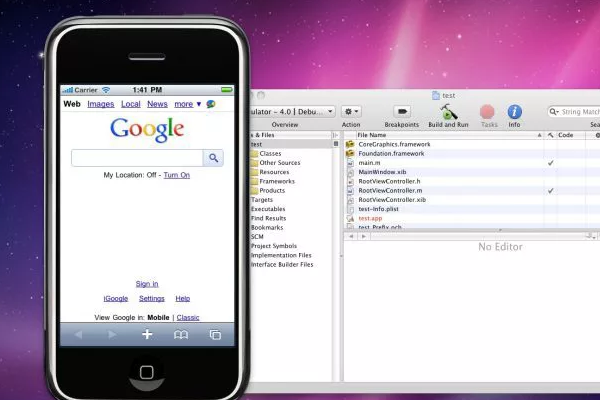This screenshot has height=400, width=600.
Task: Sort by the File Name column header
Action: (449, 135)
